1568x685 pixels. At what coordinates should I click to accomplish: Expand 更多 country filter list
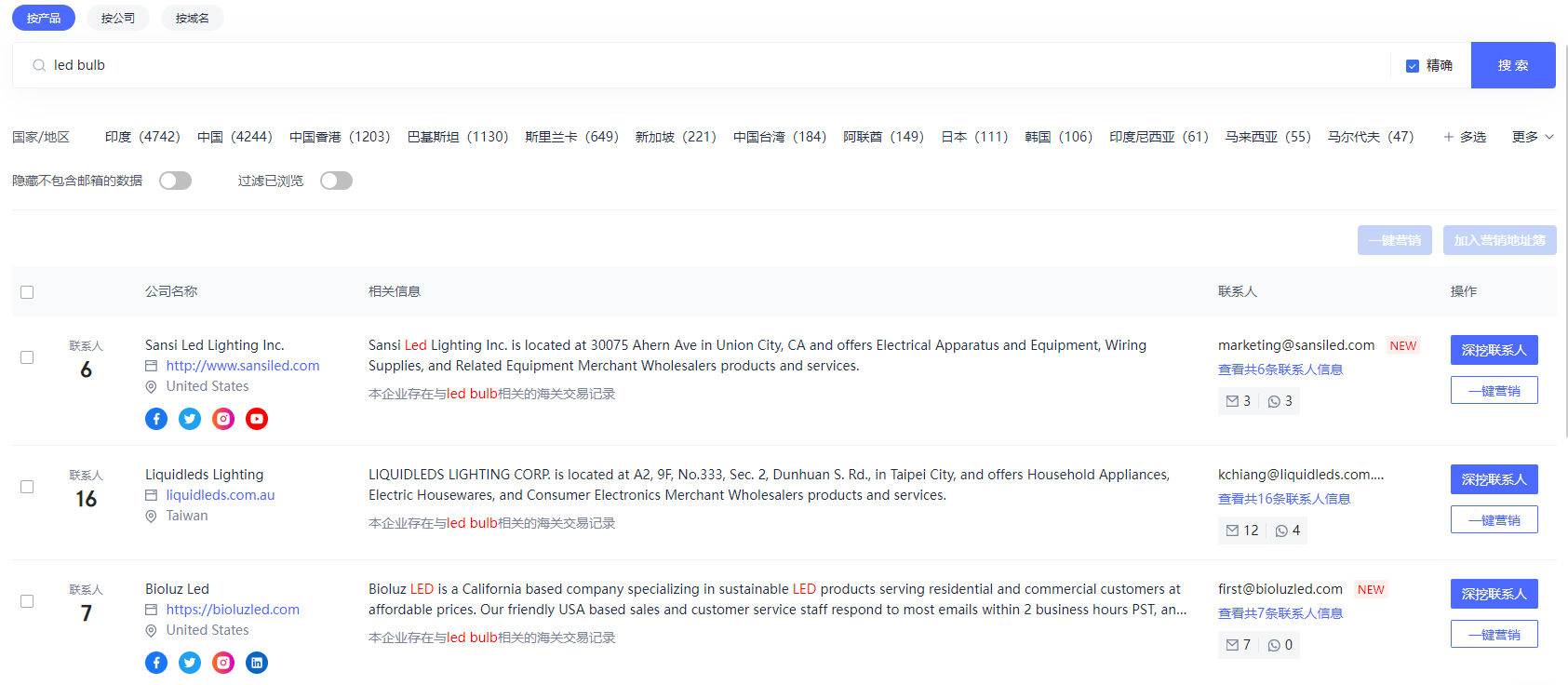[x=1533, y=137]
